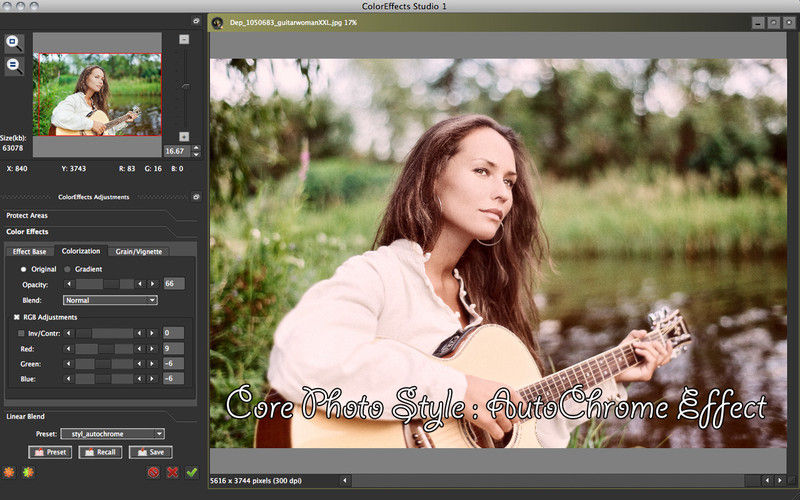
Task: Click the second magnifier icon with the equals sign
Action: click(14, 66)
